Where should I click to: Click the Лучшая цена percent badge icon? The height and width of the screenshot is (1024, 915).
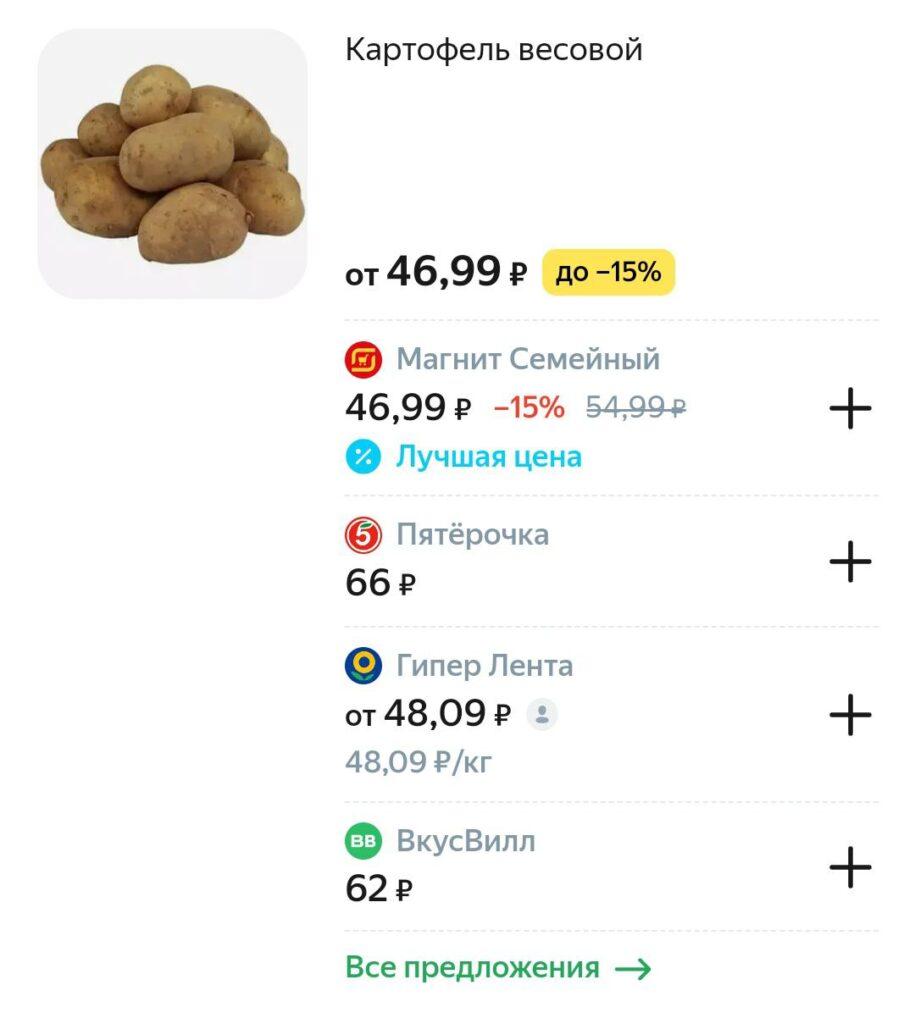(363, 456)
